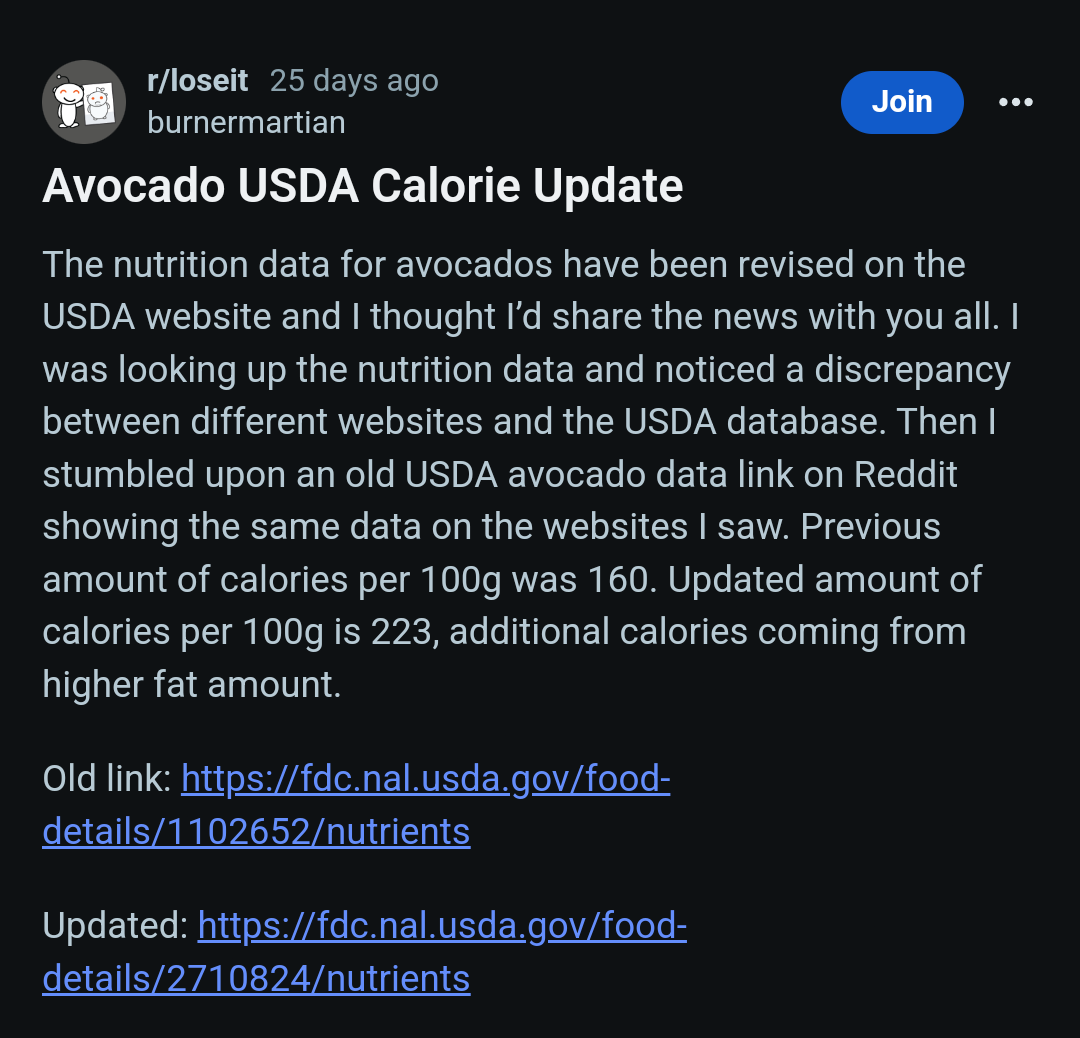This screenshot has width=1080, height=1038.
Task: Open the 'Avocado USDA Calorie Update' post title
Action: coord(362,187)
